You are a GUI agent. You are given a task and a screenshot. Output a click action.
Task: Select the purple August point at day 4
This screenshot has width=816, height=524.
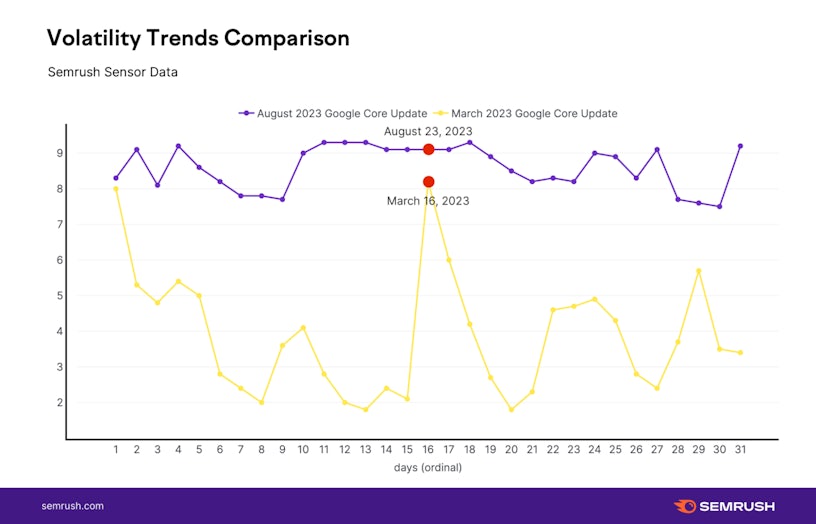click(178, 146)
